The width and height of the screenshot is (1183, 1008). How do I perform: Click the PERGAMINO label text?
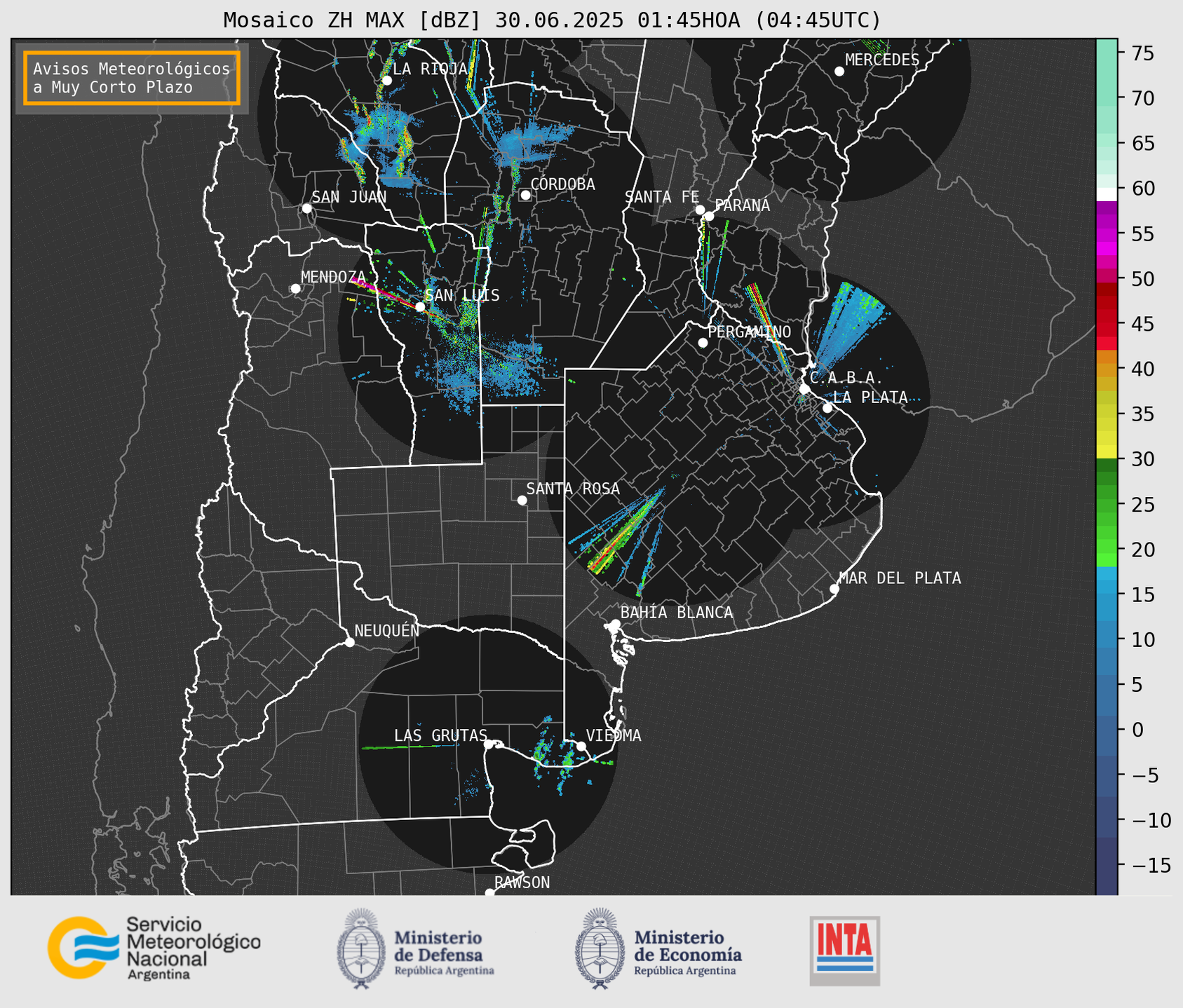click(750, 332)
